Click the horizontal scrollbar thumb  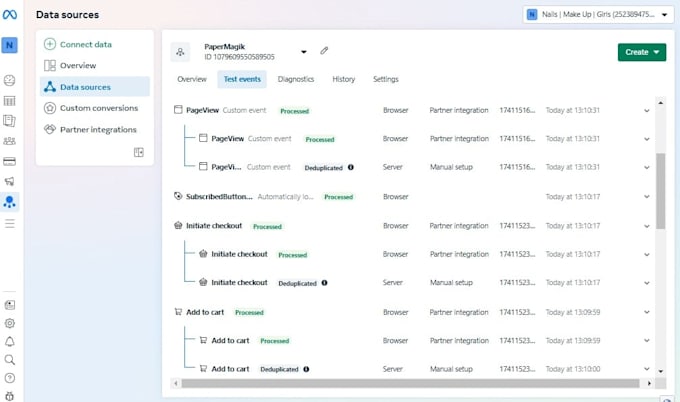tap(410, 383)
